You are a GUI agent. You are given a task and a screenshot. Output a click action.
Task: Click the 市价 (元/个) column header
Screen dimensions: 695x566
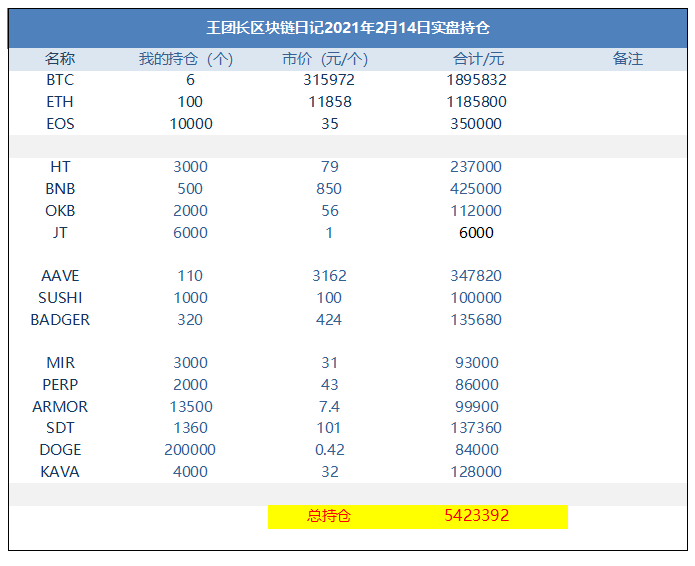point(325,59)
